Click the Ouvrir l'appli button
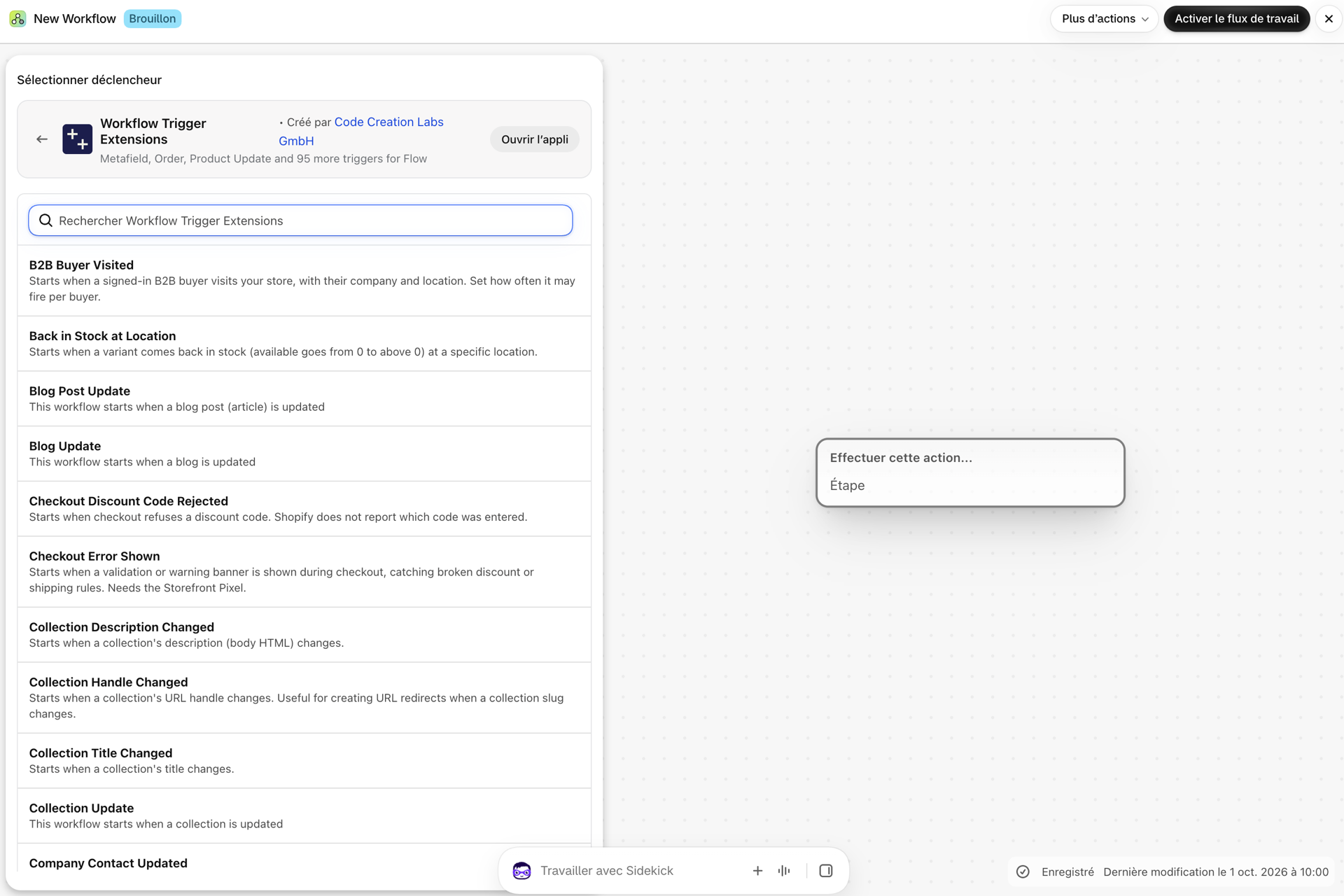The width and height of the screenshot is (1344, 896). (x=535, y=139)
